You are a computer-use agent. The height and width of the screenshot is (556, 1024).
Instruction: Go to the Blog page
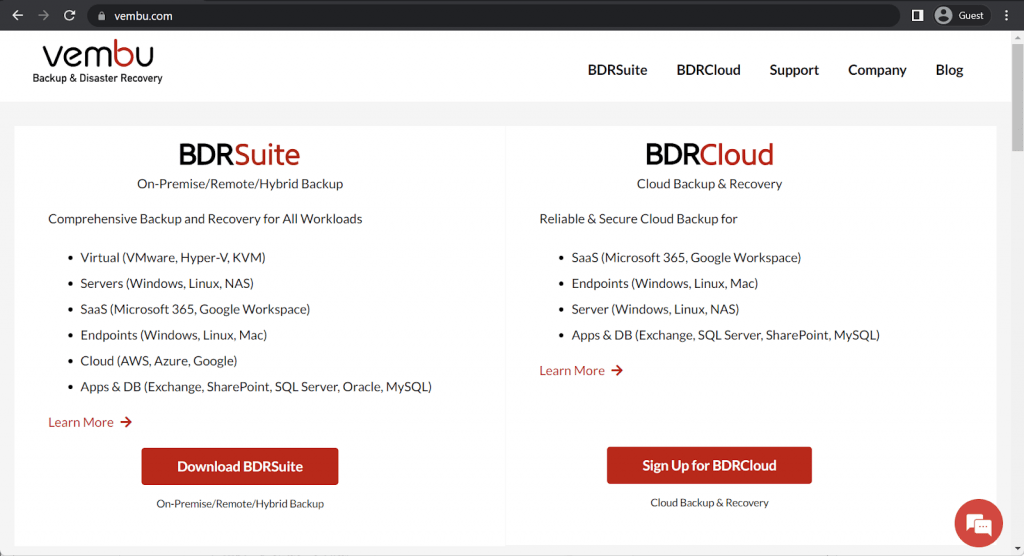point(949,70)
